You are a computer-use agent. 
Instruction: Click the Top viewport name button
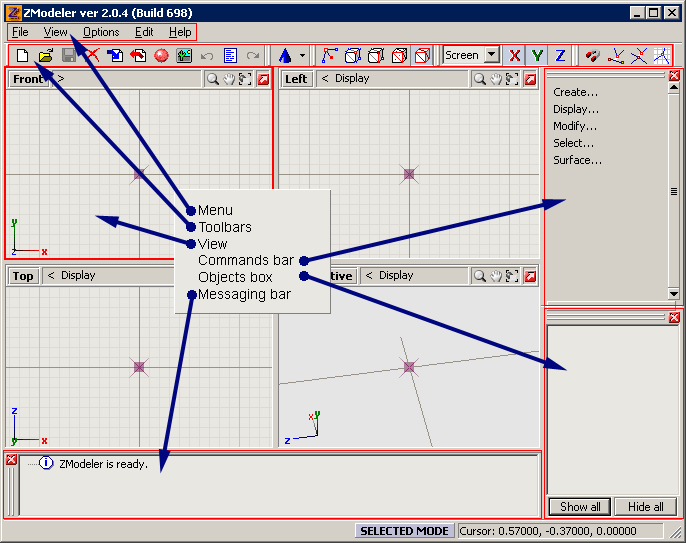point(23,276)
